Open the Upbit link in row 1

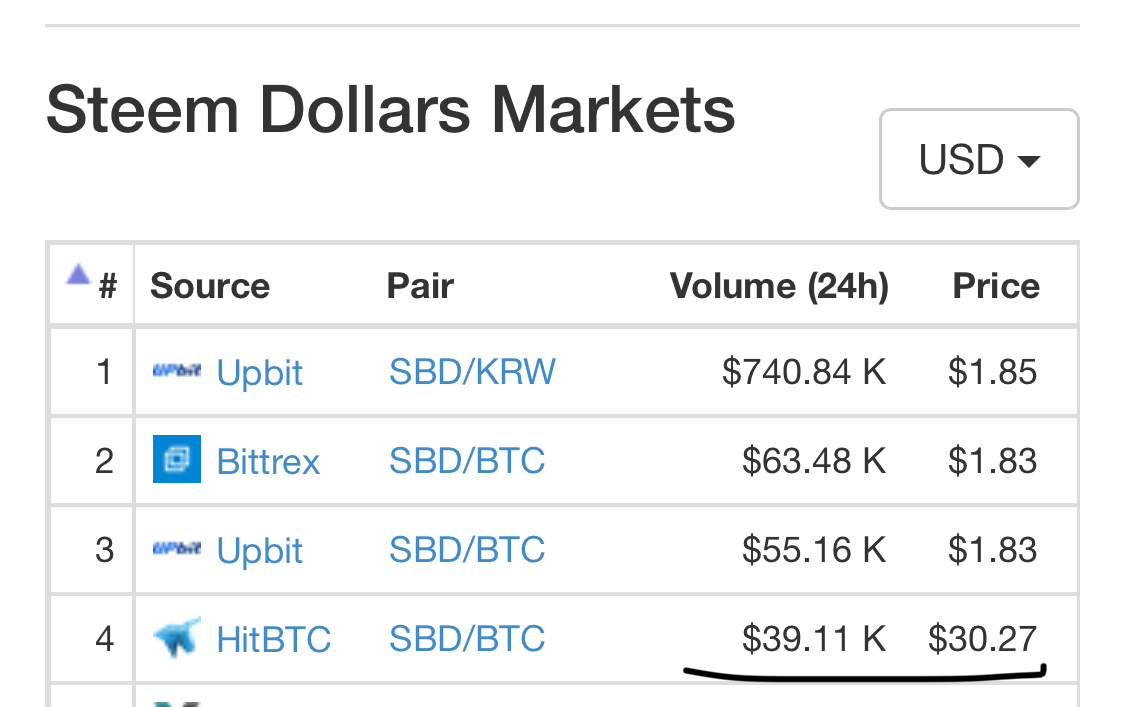(x=260, y=373)
